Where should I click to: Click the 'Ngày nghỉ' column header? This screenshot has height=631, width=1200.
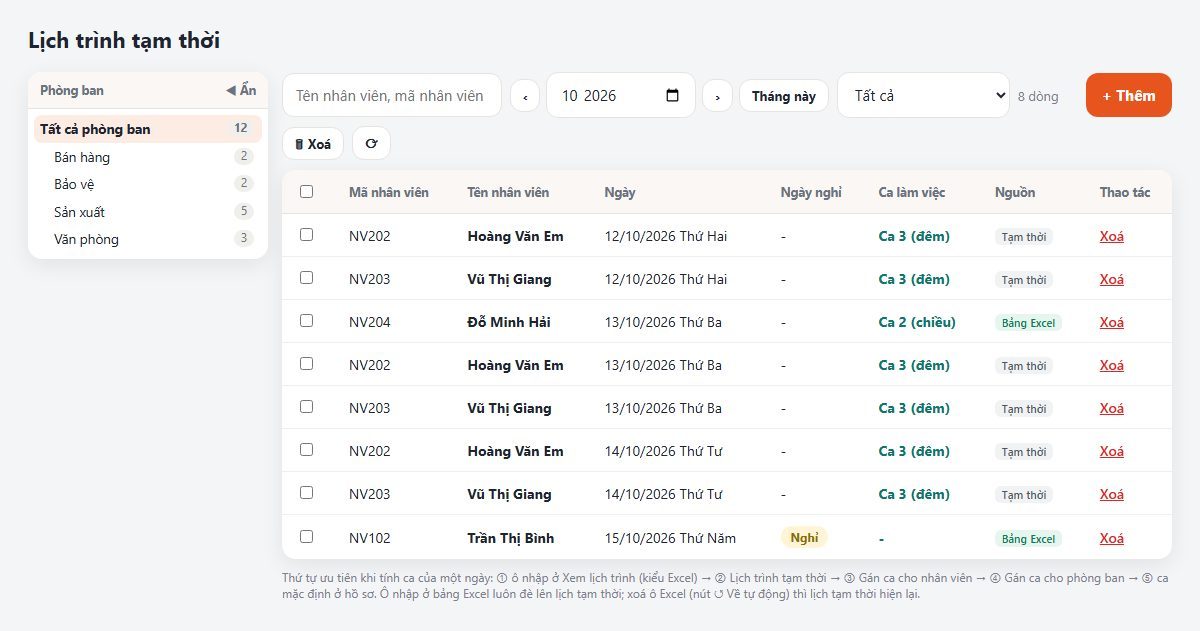pyautogui.click(x=811, y=192)
